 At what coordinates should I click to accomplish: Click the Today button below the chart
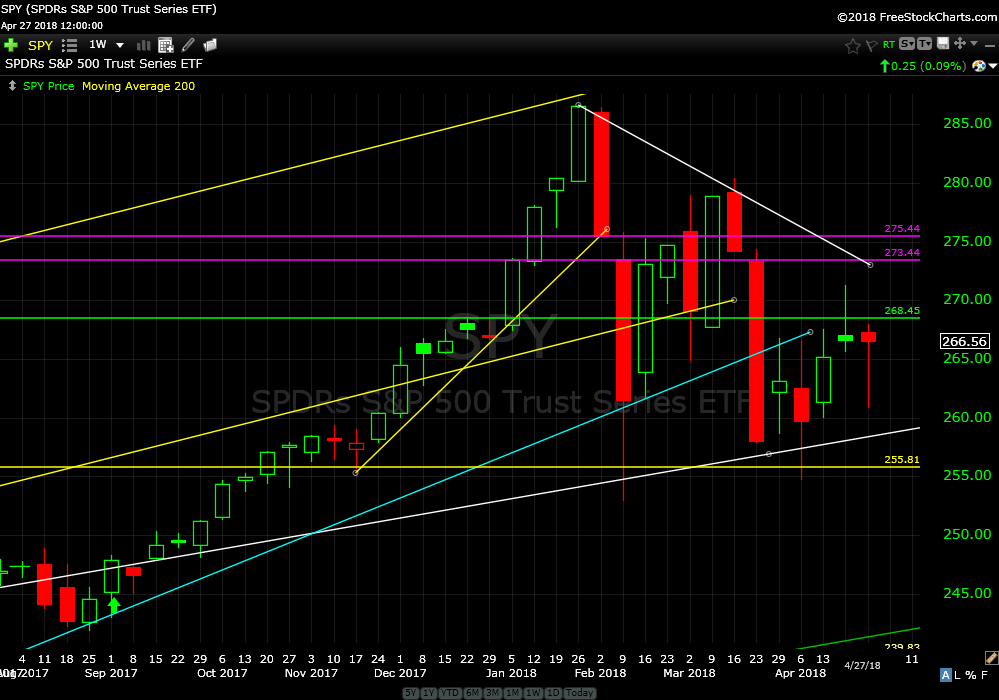click(580, 693)
